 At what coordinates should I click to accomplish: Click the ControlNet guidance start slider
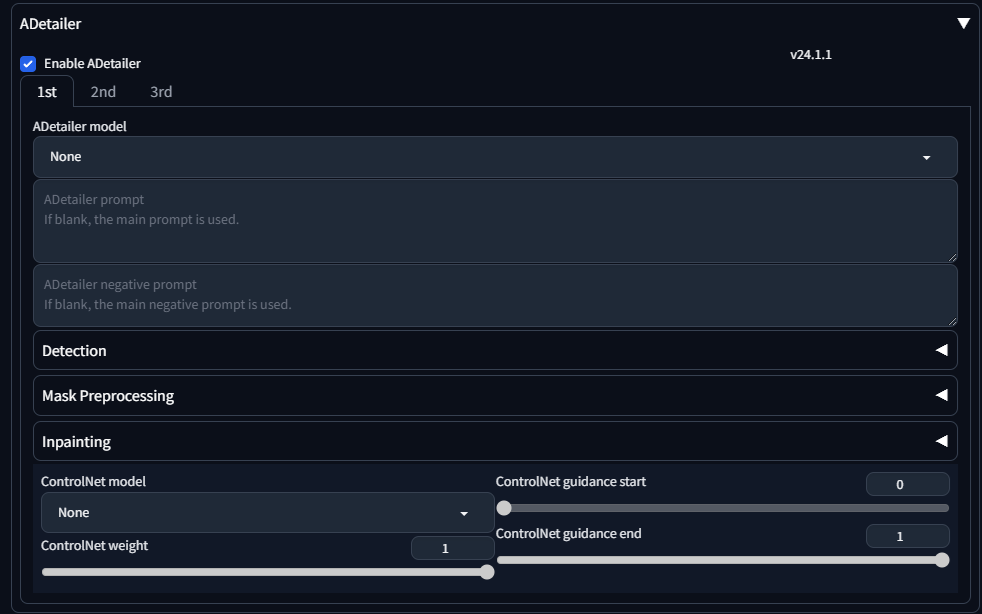(x=723, y=508)
